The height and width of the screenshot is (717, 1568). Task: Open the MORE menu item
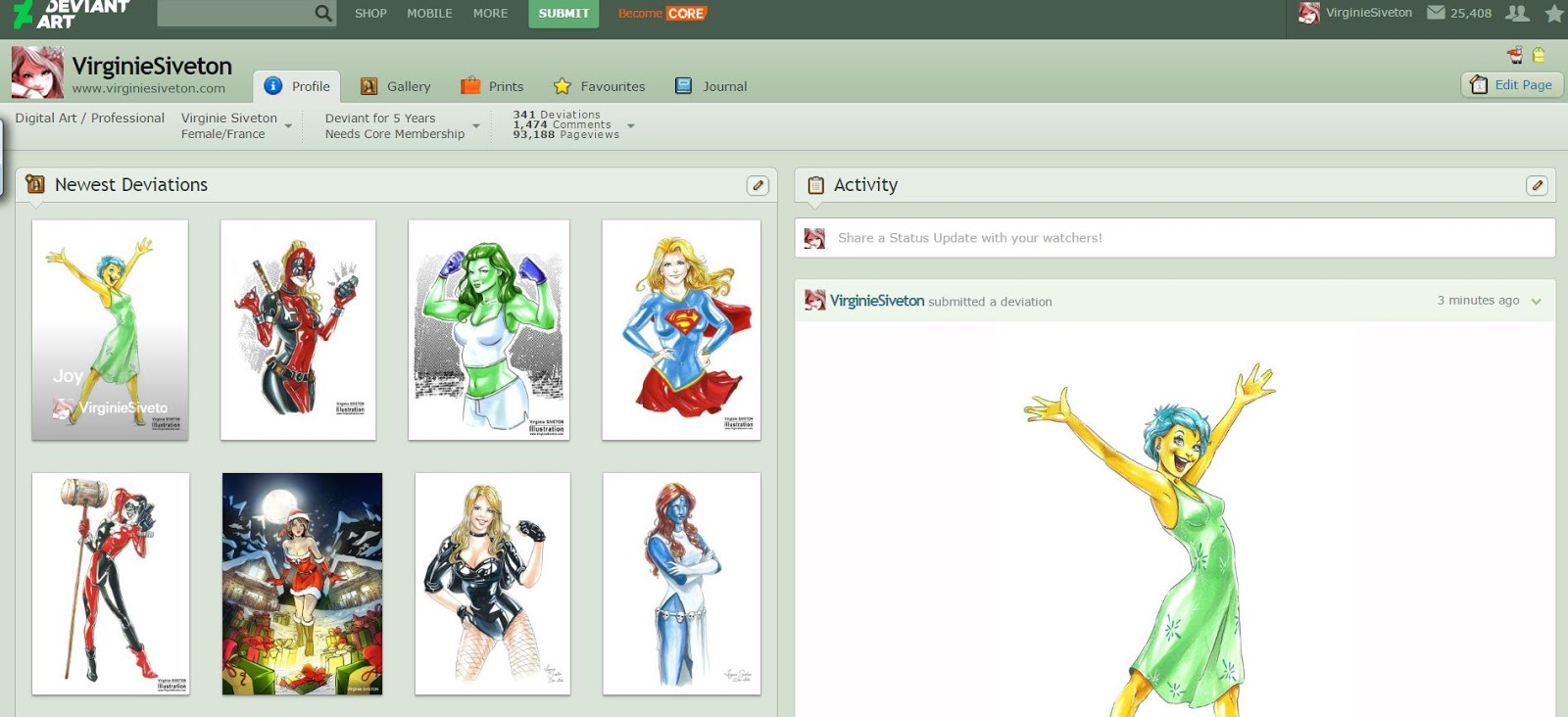490,14
